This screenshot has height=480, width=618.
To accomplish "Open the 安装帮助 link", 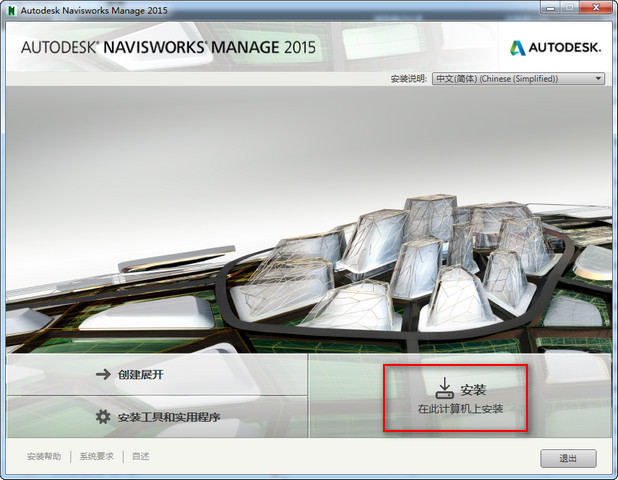I will click(x=44, y=456).
